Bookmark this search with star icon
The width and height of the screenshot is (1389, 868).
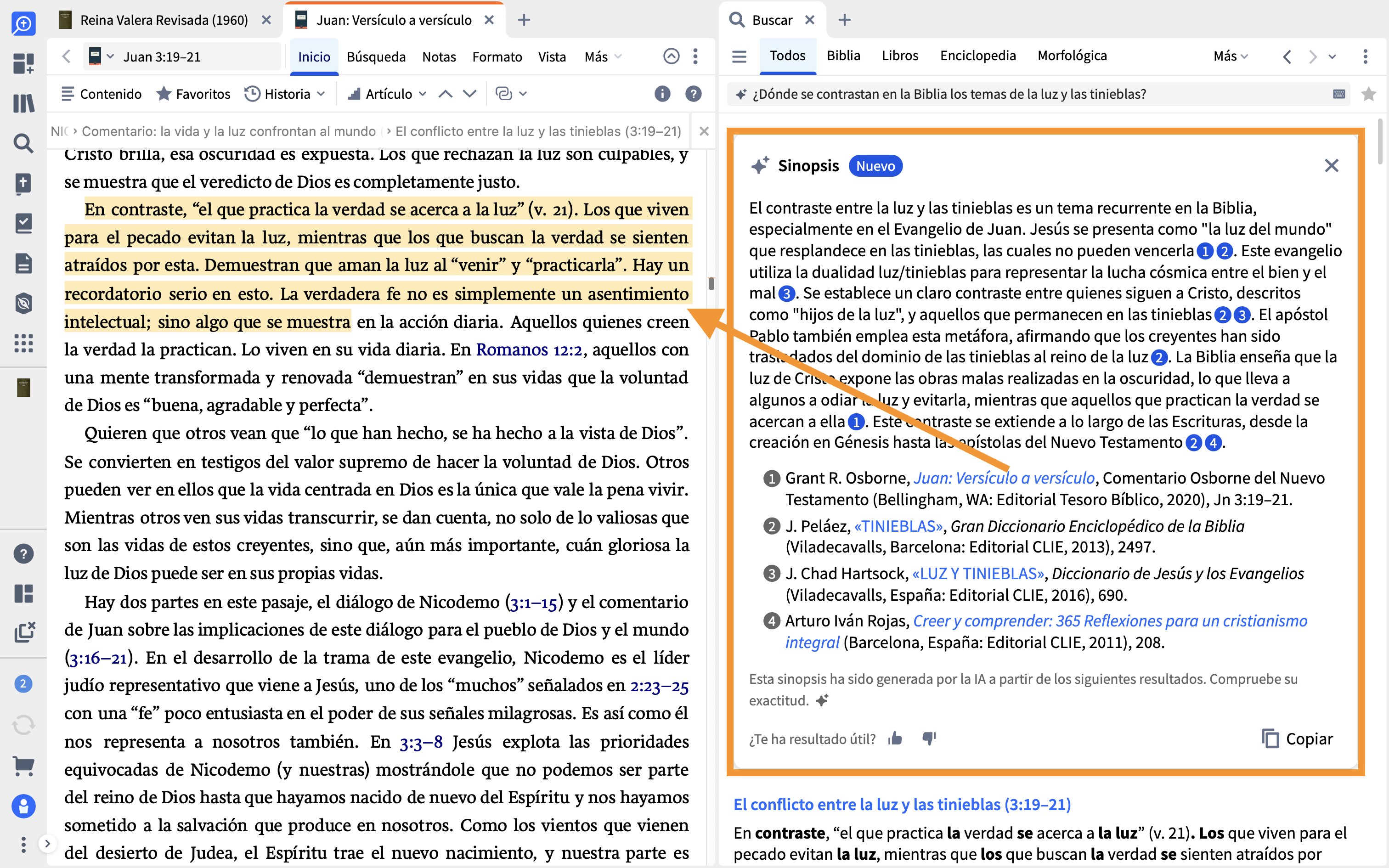tap(1368, 94)
